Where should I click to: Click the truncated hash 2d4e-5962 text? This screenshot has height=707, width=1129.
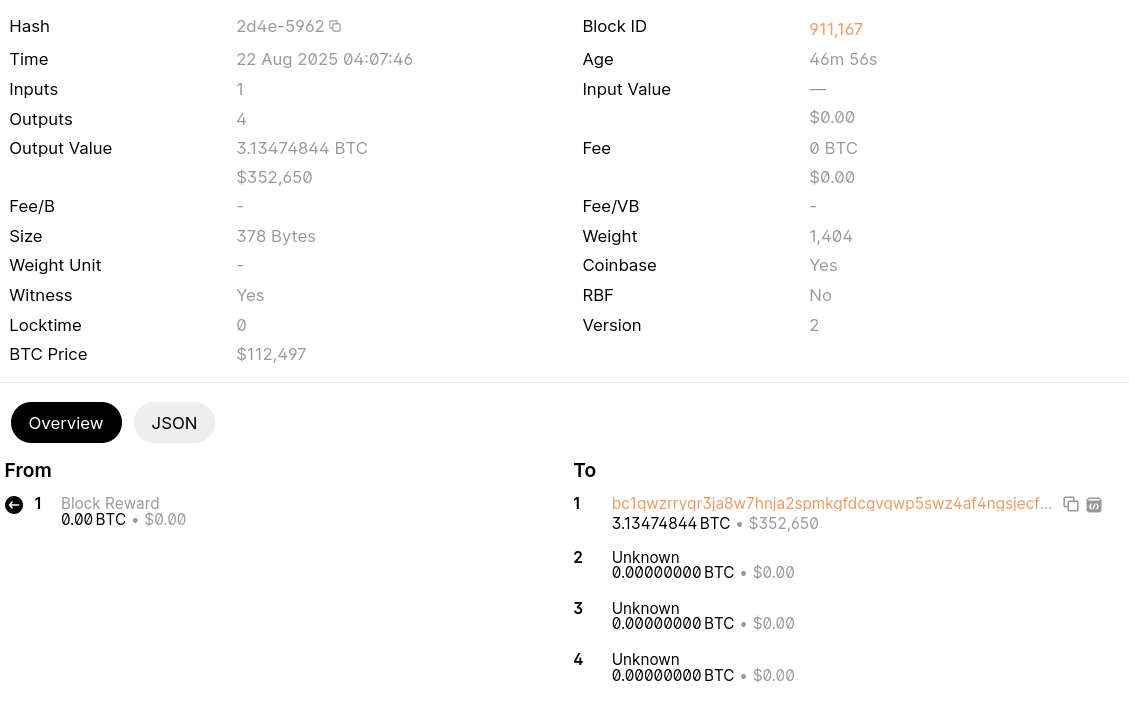pos(280,27)
